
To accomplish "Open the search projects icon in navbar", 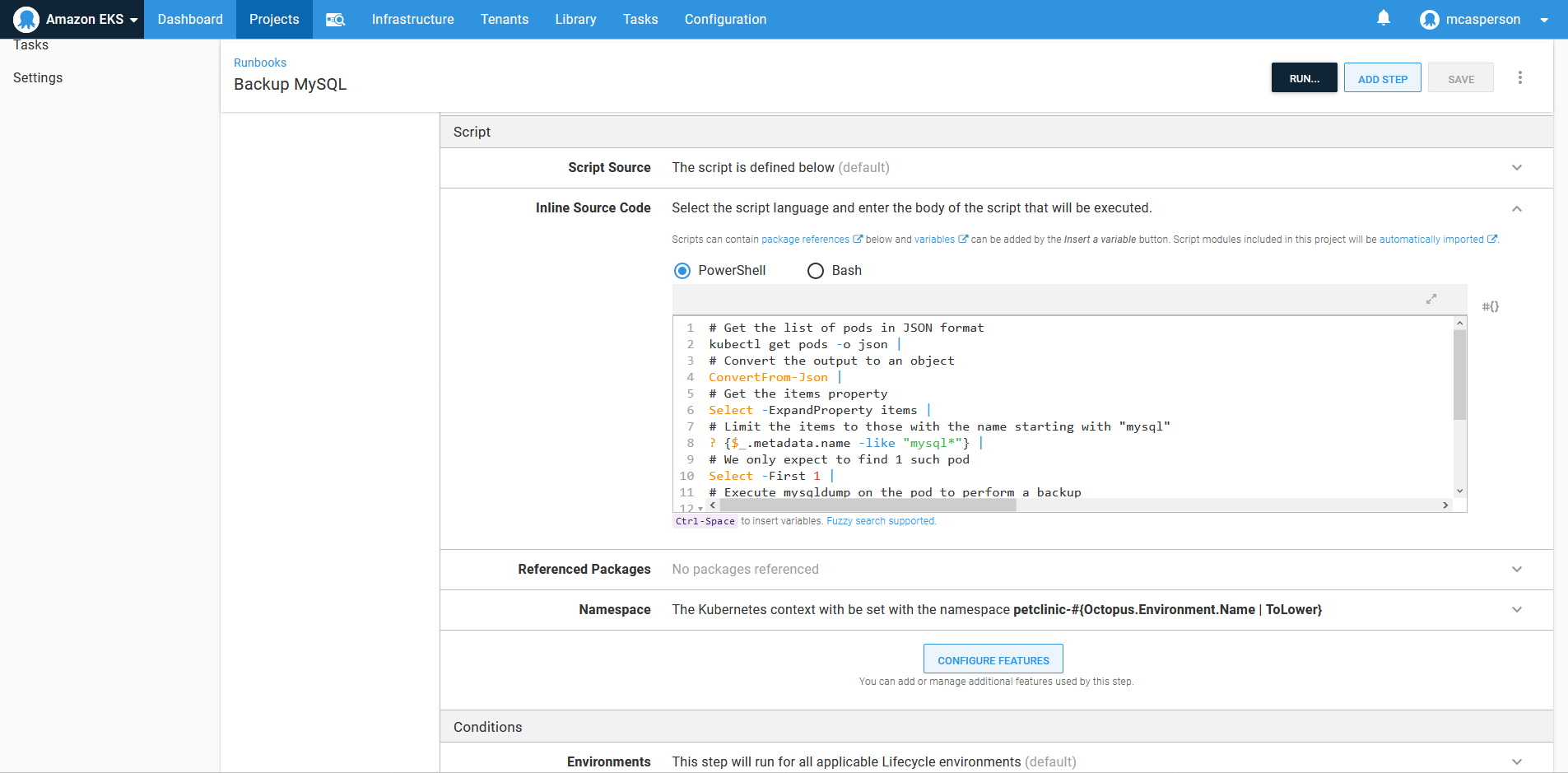I will point(335,20).
